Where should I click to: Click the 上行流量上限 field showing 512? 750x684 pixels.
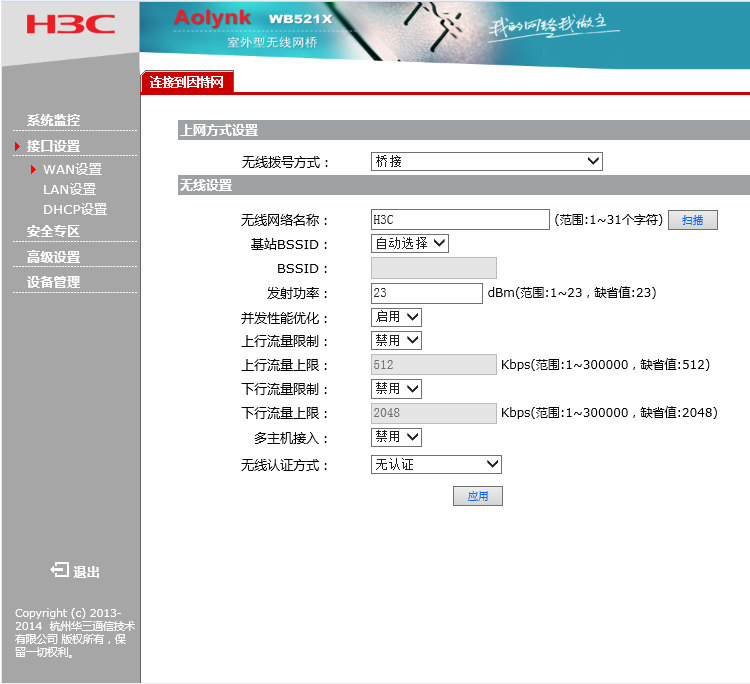(434, 364)
